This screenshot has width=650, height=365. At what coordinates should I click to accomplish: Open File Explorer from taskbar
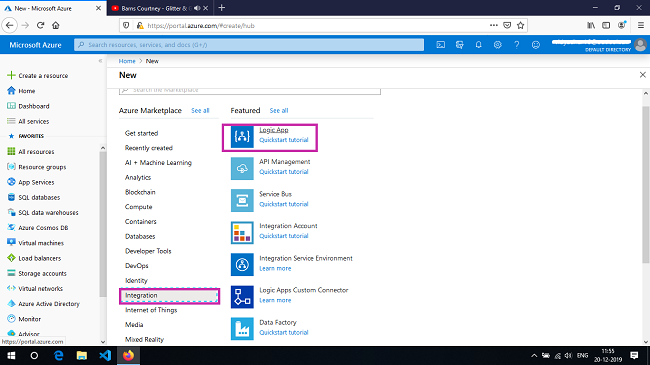(x=82, y=355)
